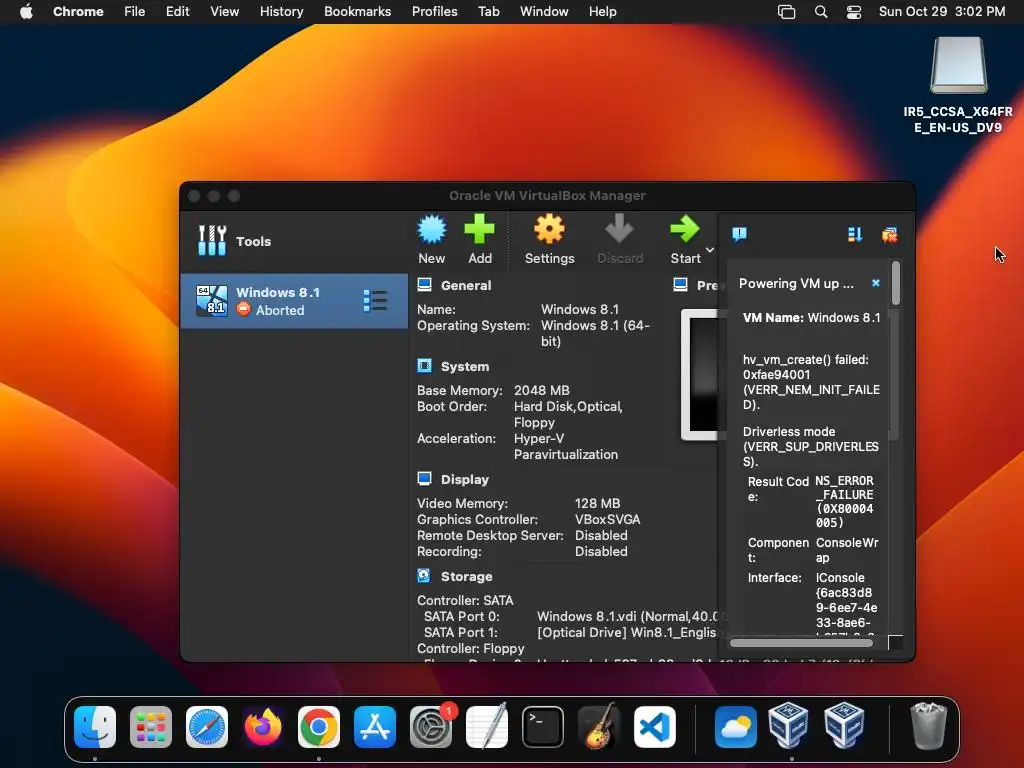Open the Weather app from the Dock
The height and width of the screenshot is (768, 1024).
[x=735, y=727]
